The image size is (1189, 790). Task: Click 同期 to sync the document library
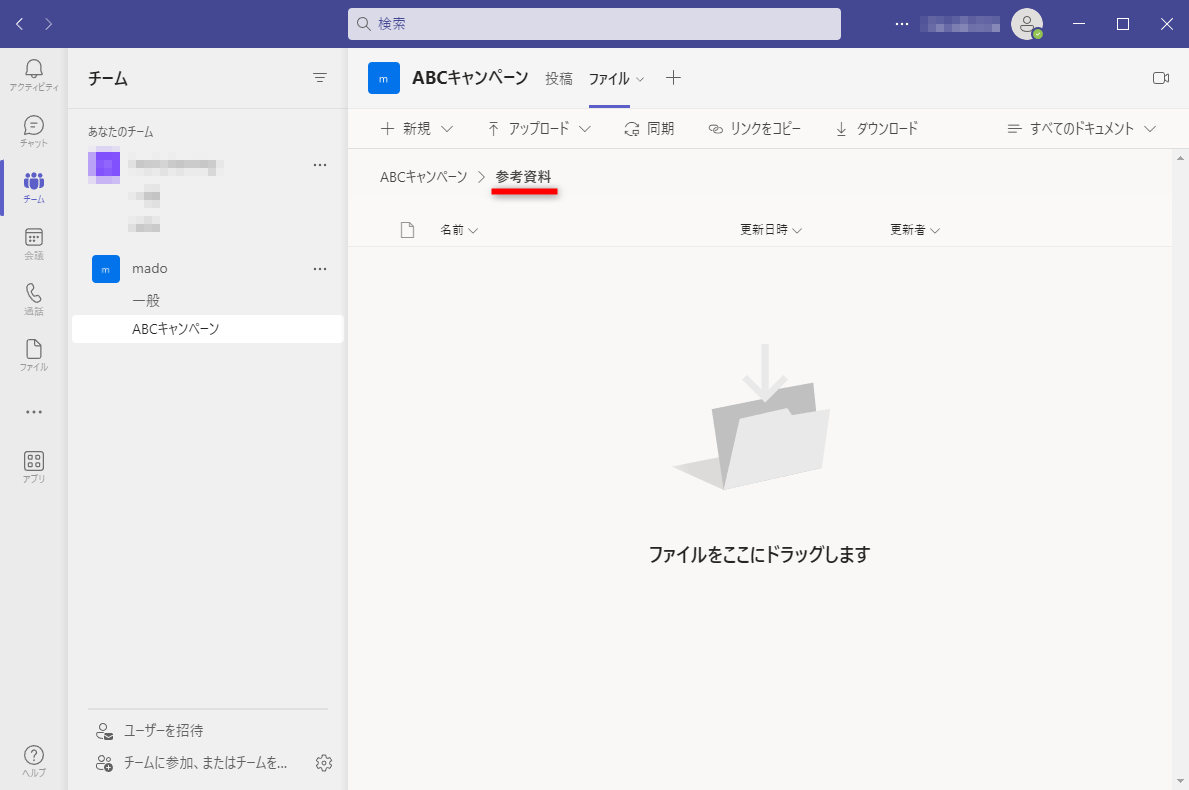tap(649, 128)
